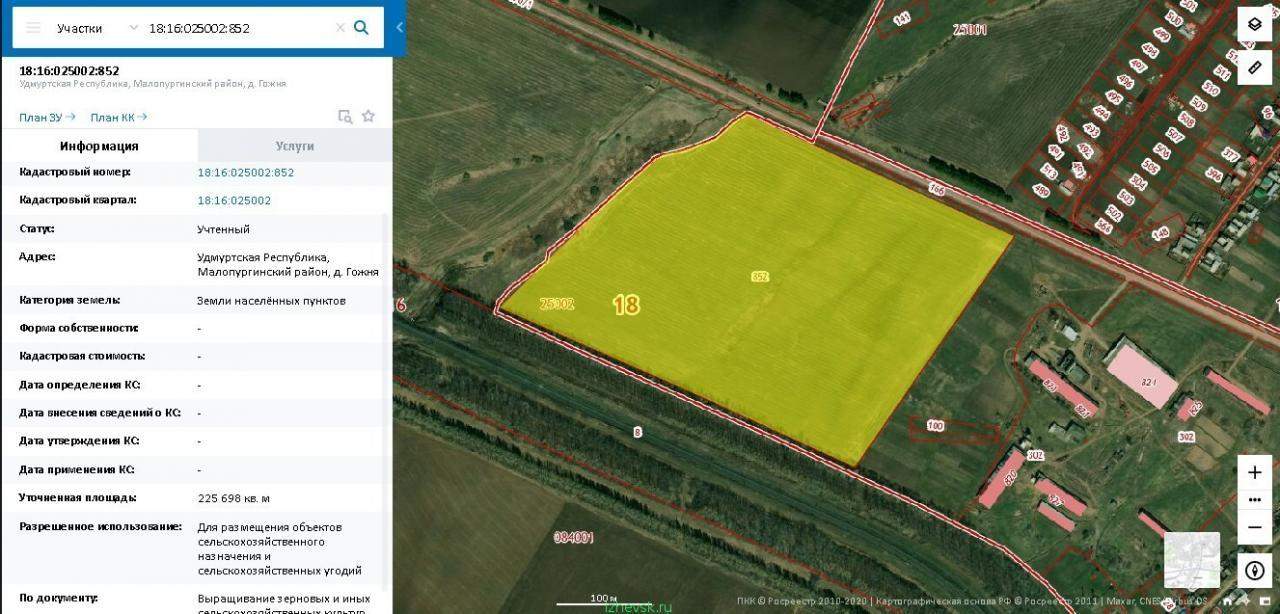Viewport: 1280px width, 614px height.
Task: Click the find-on-map icon beside star
Action: tap(345, 116)
